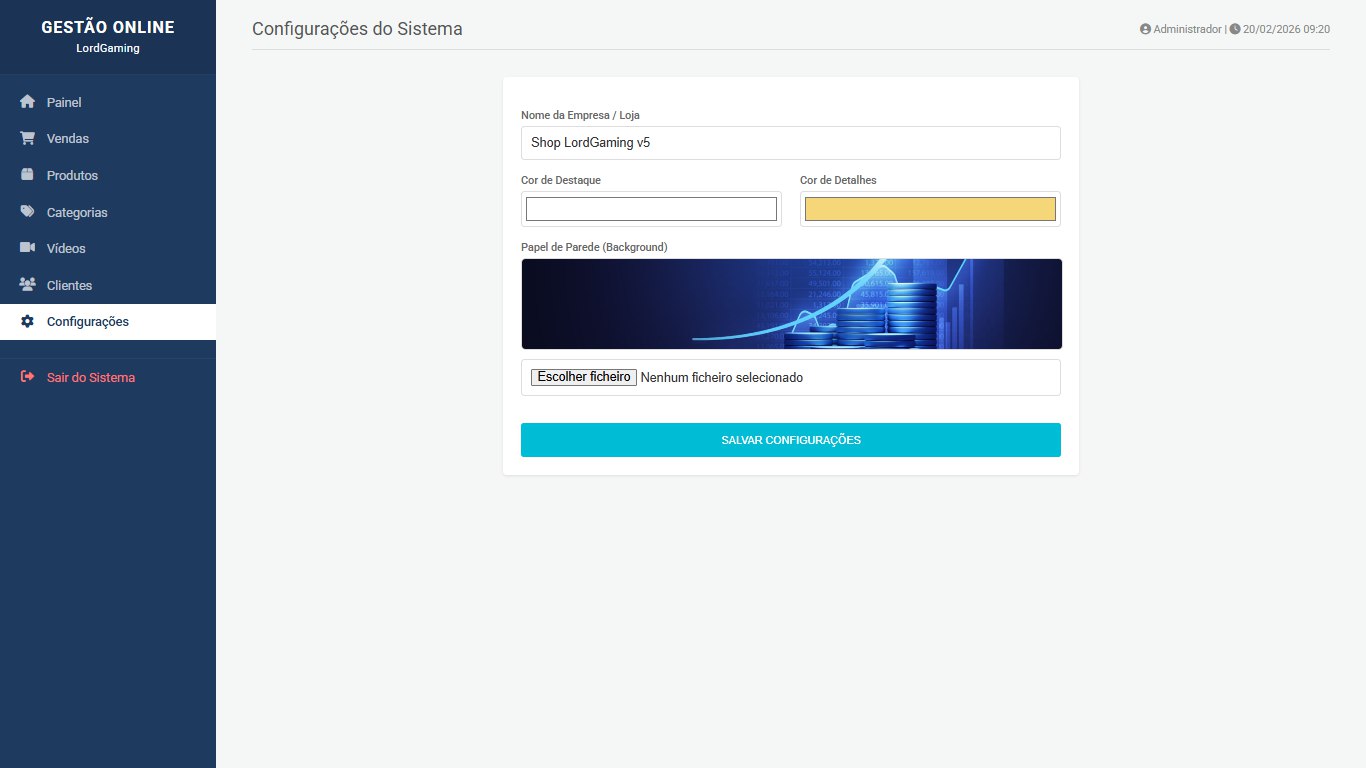This screenshot has height=768, width=1366.
Task: Open the Categorias menu item
Action: pyautogui.click(x=77, y=212)
